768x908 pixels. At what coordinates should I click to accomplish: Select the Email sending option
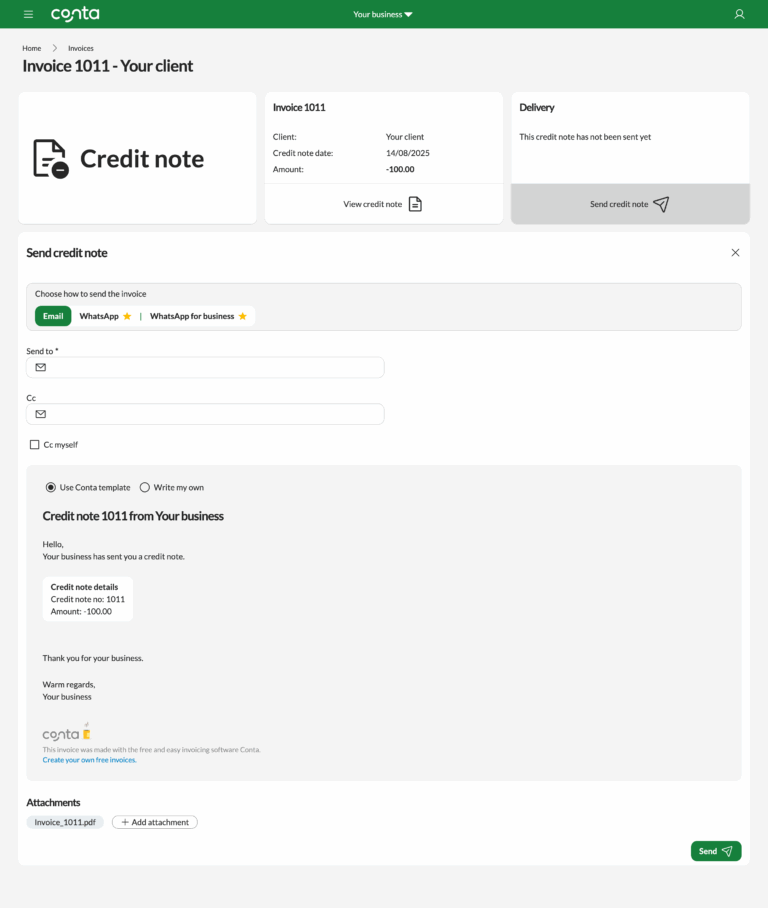(x=52, y=315)
